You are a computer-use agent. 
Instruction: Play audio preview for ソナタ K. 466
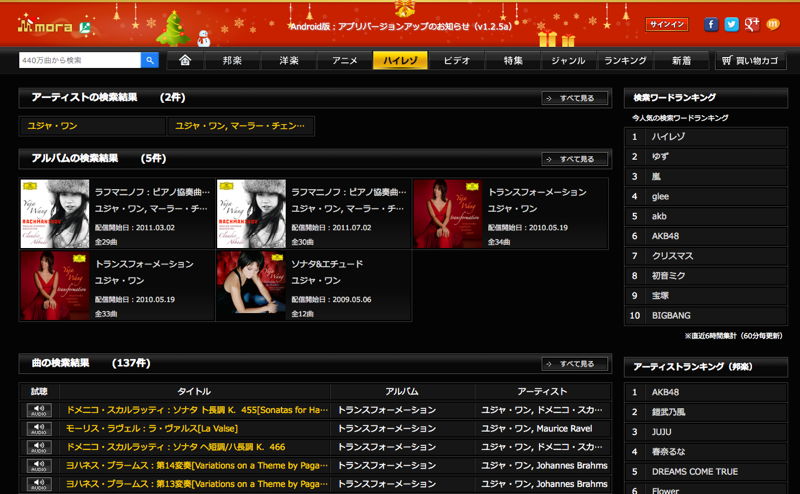coord(39,447)
